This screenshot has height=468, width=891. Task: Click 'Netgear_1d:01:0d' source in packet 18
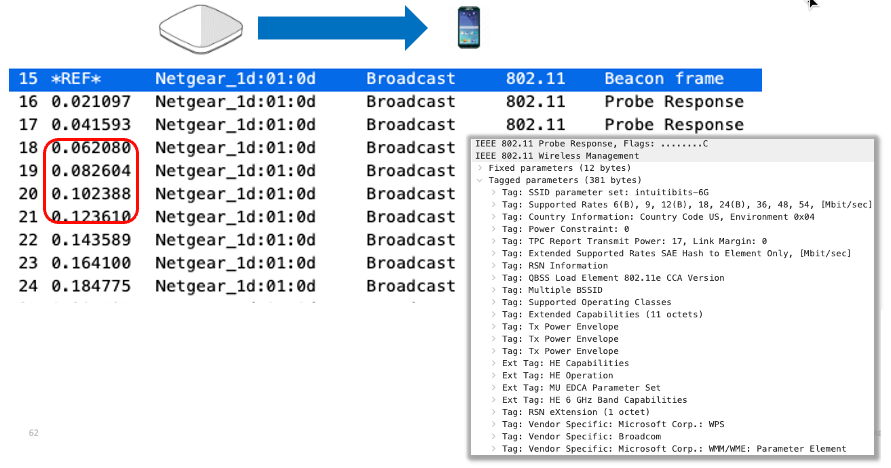pyautogui.click(x=235, y=148)
